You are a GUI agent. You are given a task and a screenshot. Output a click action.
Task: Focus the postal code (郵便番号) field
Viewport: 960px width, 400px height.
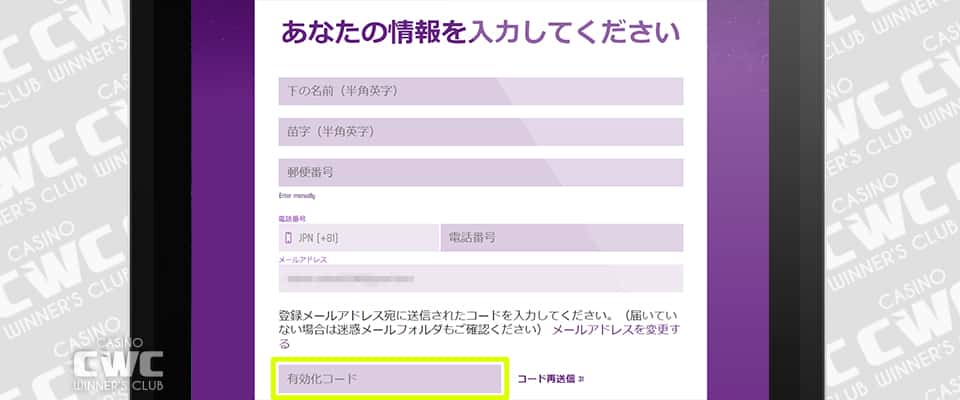(481, 172)
